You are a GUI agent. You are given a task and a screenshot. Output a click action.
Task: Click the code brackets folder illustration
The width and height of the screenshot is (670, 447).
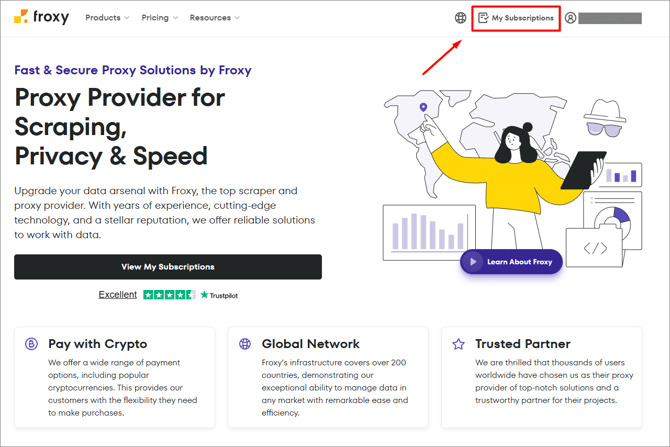click(x=595, y=247)
